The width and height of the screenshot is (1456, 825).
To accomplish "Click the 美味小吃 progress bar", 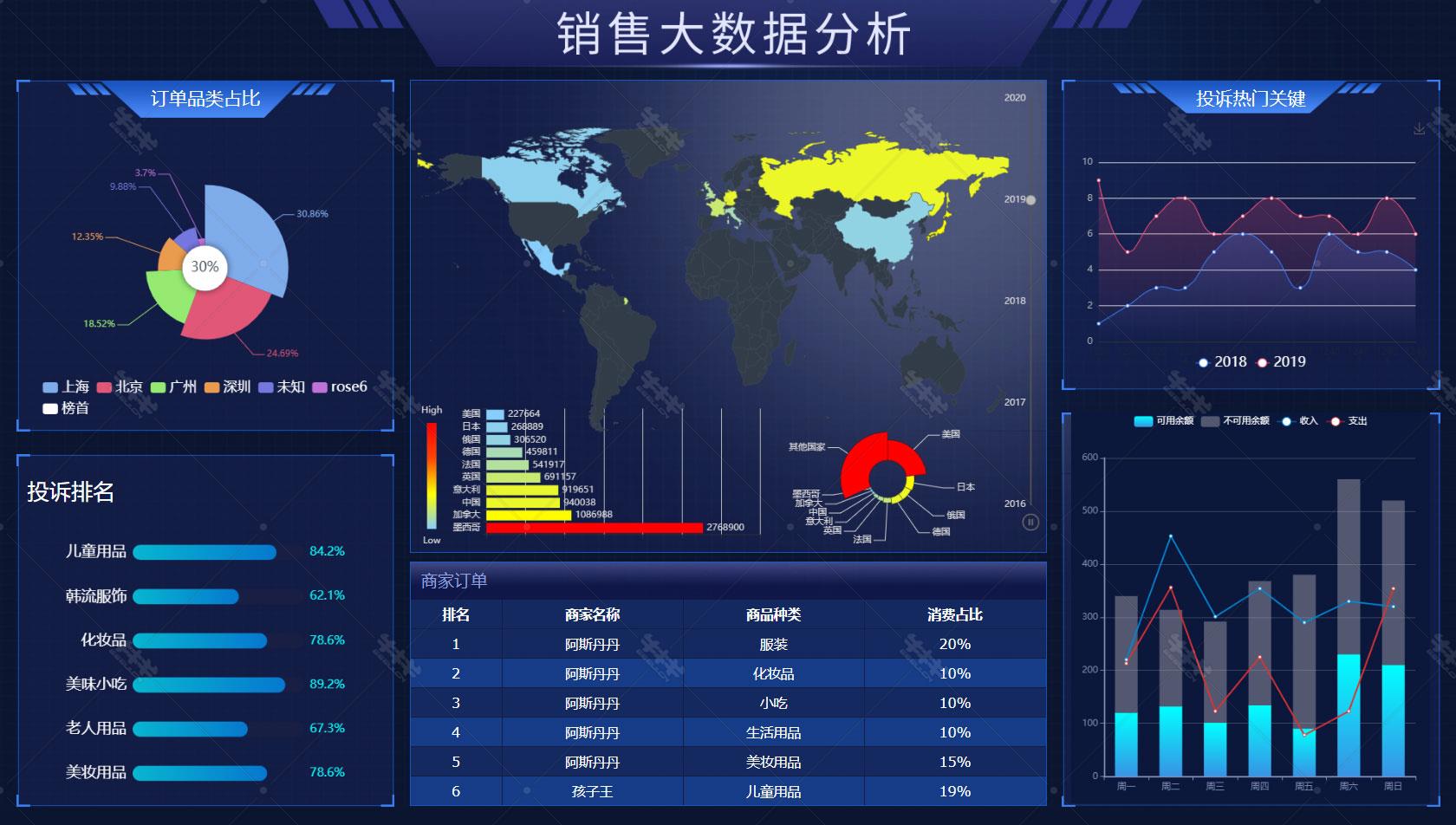I will click(x=209, y=685).
